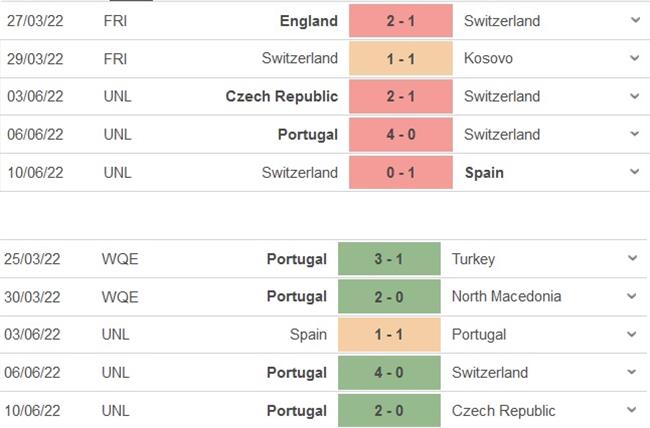Click the 0 - 1 Spain score box
Viewport: 650px width, 428px height.
point(400,172)
